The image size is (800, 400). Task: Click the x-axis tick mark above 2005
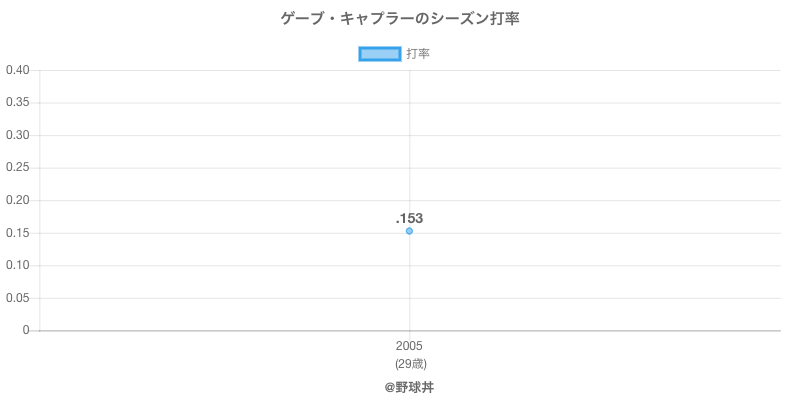409,335
